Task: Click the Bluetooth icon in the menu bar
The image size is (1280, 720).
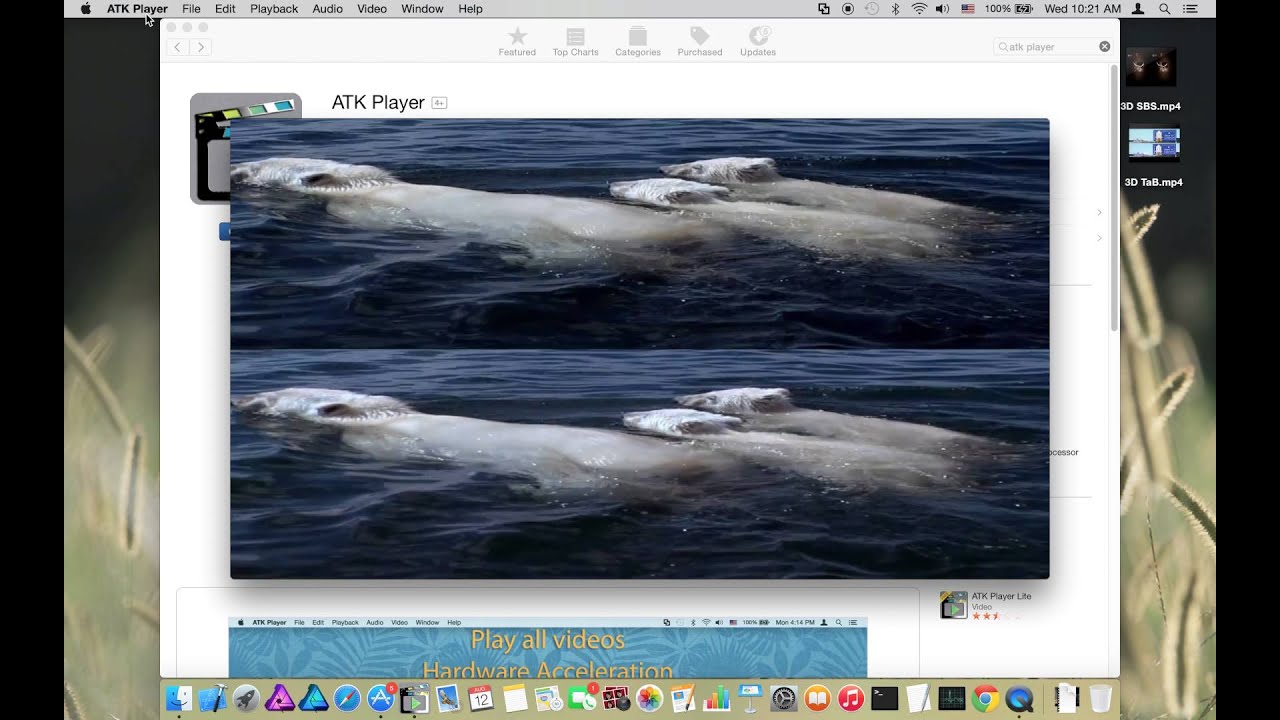Action: click(x=896, y=9)
